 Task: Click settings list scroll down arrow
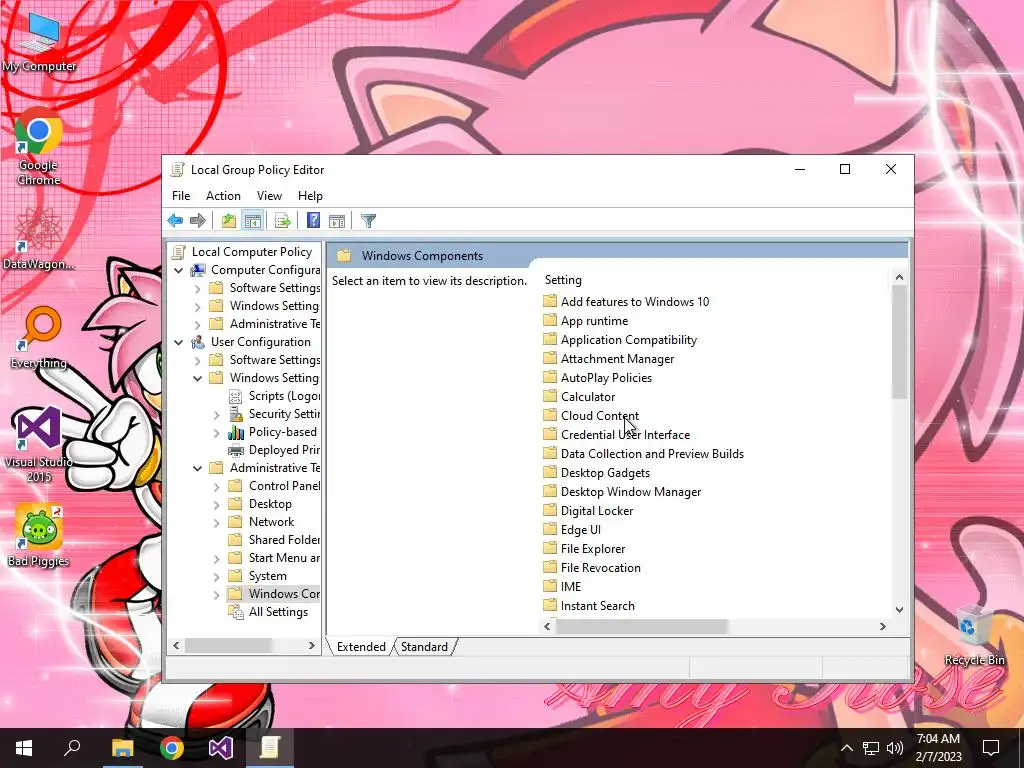pos(899,609)
